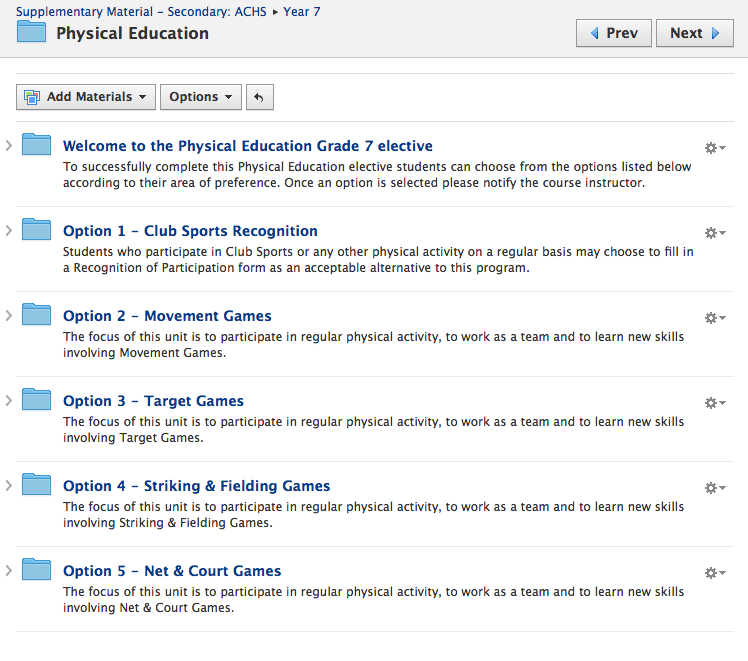The width and height of the screenshot is (748, 661).
Task: Expand the Option 5 Net & Court chevron
Action: (9, 570)
